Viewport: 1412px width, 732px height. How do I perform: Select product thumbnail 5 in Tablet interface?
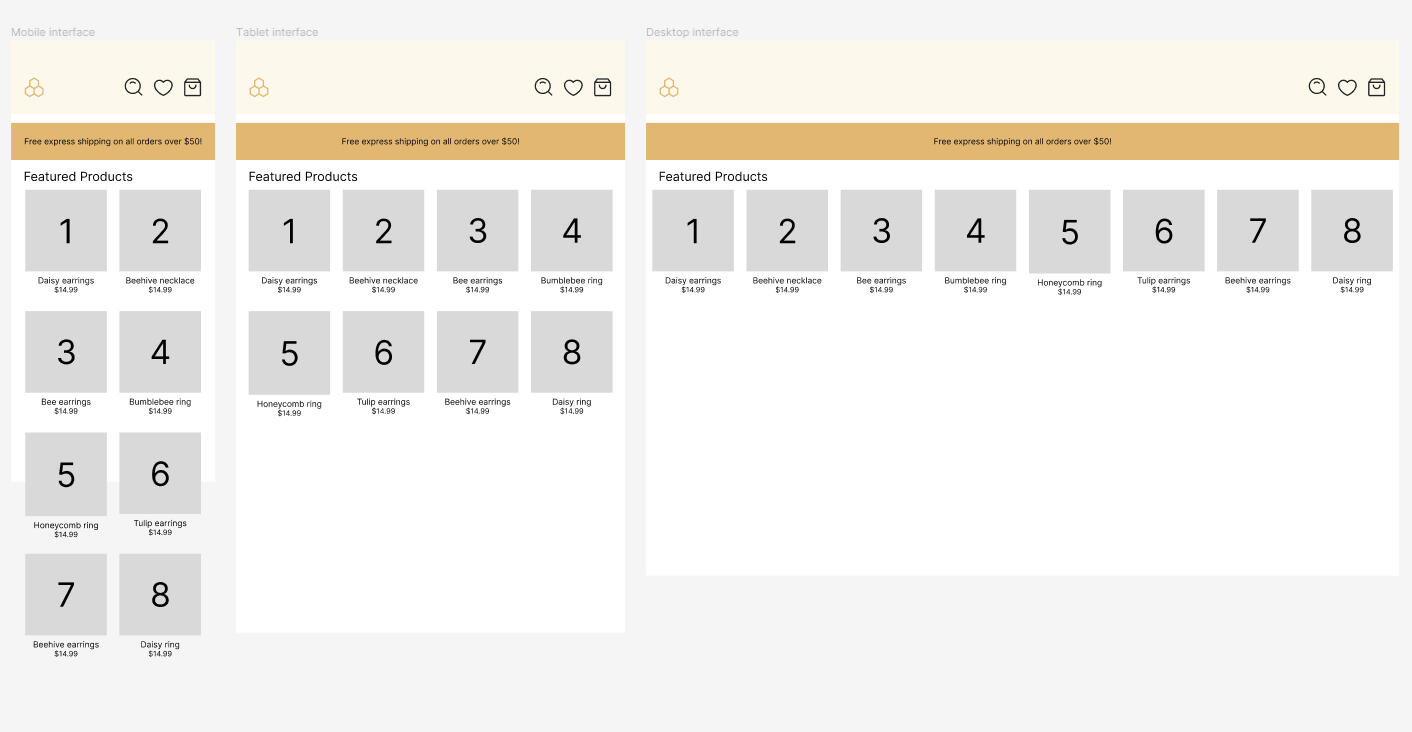pyautogui.click(x=289, y=353)
